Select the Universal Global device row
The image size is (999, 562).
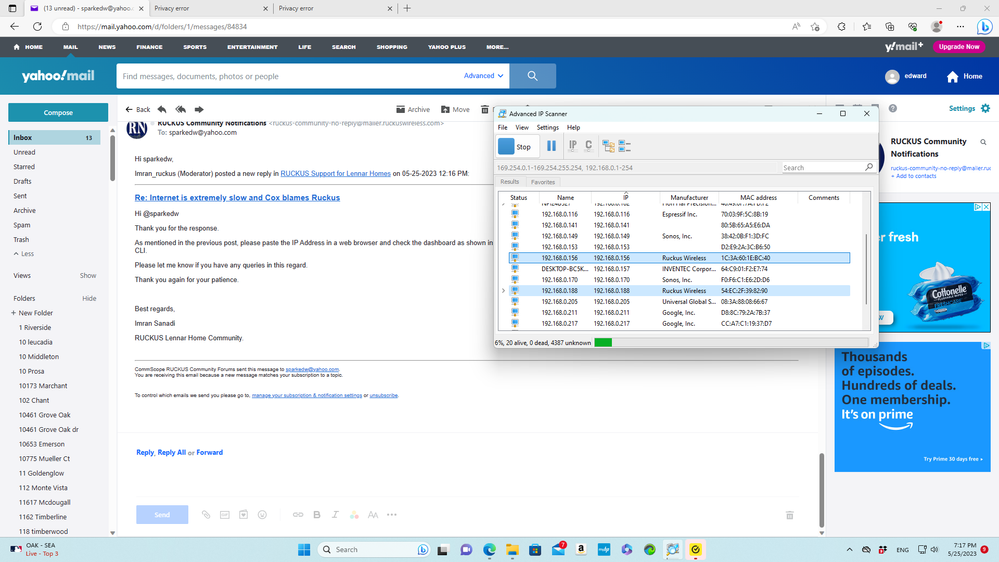point(679,301)
